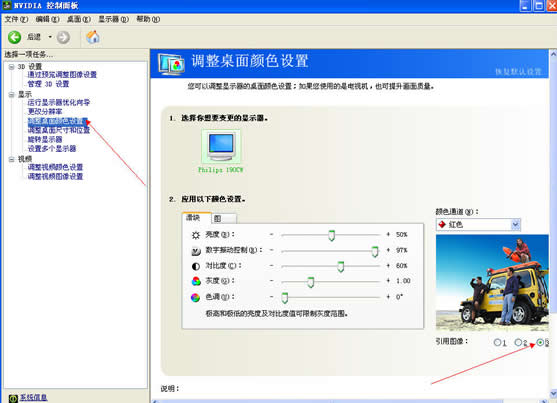Select reference image radio option 3

pos(540,342)
